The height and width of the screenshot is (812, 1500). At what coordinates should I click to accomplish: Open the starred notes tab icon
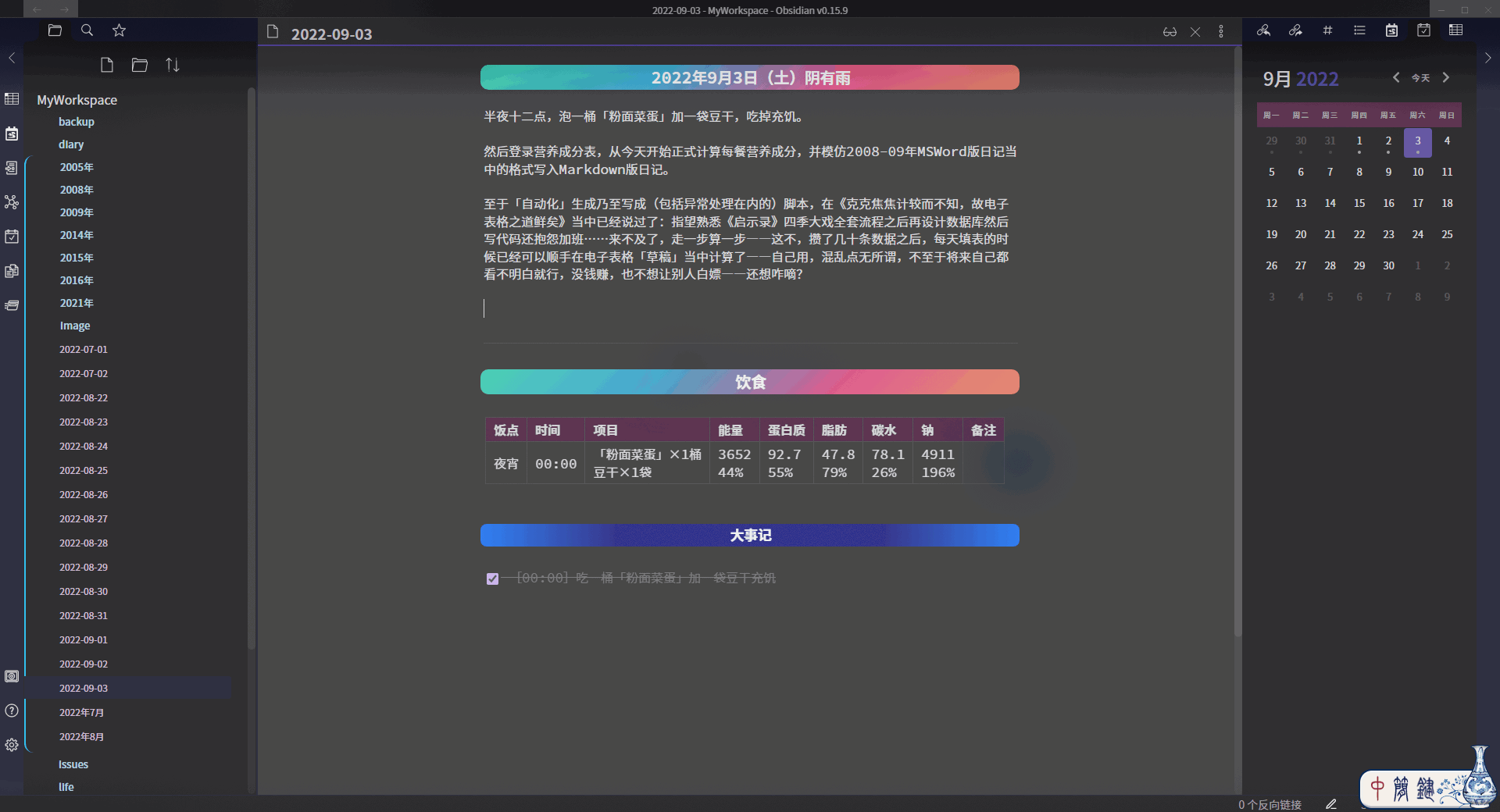click(119, 30)
